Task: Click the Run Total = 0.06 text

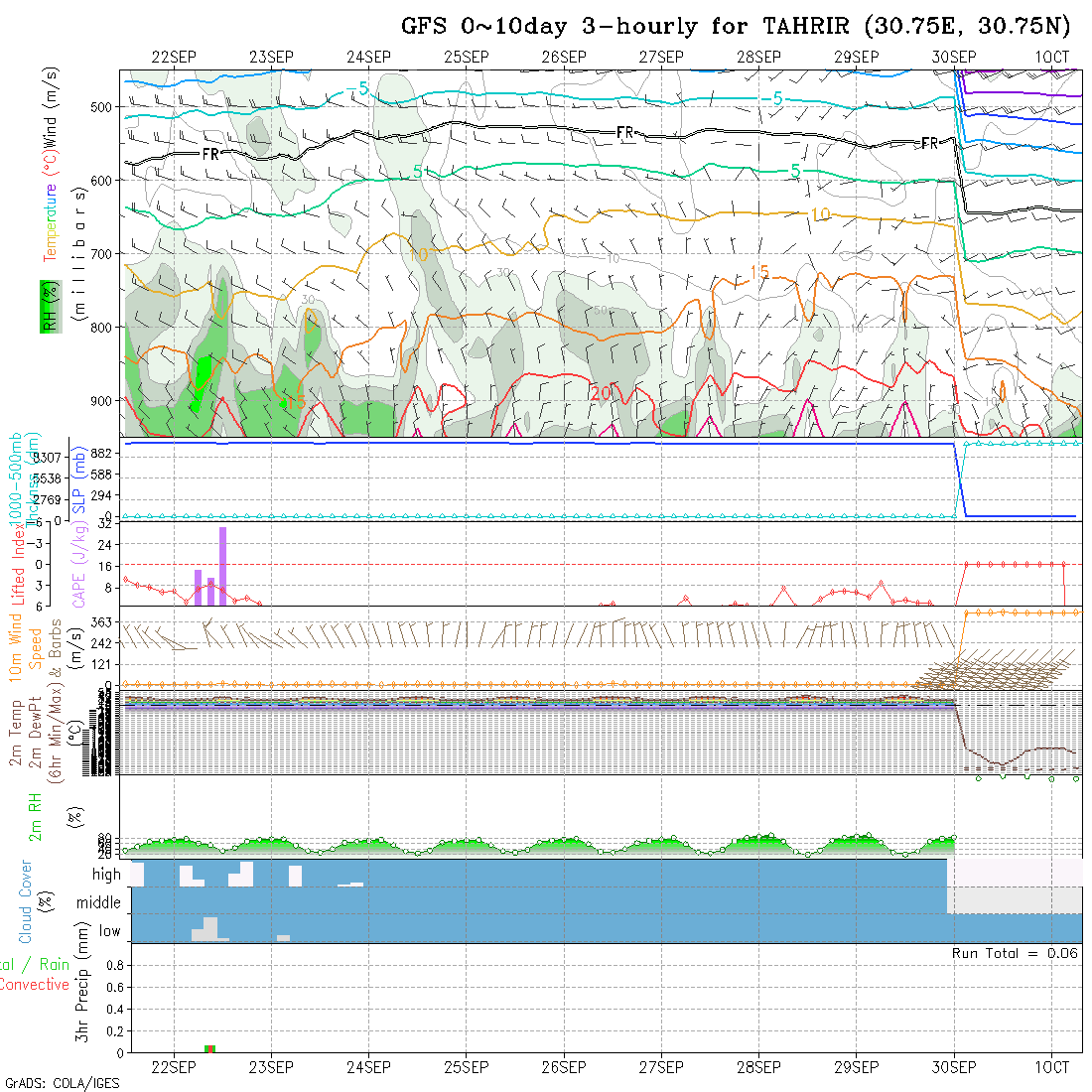Action: click(1015, 953)
